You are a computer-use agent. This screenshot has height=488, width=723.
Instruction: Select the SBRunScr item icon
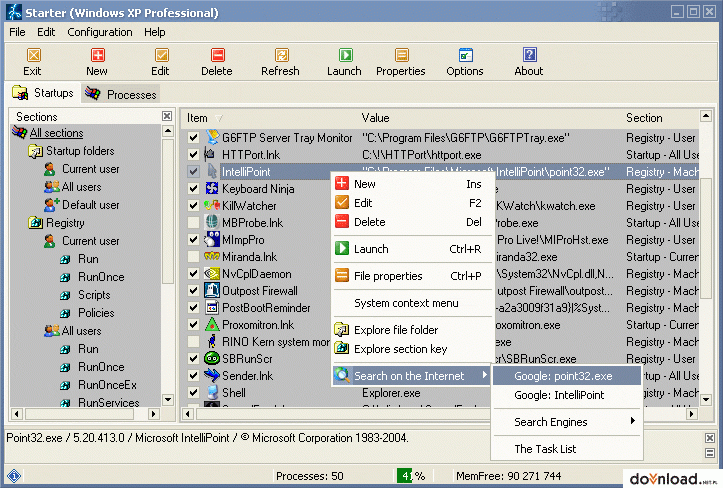pyautogui.click(x=212, y=358)
